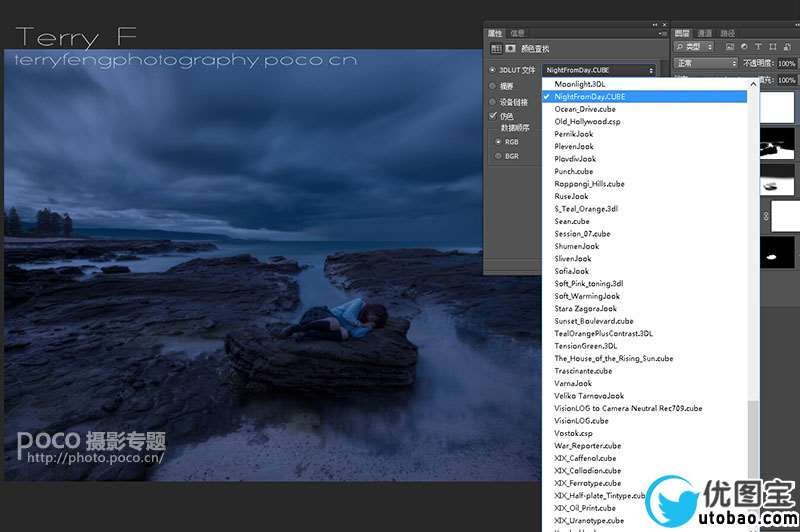Screen dimensions: 800x532
Task: Switch to the 信息 info tab
Action: click(517, 33)
